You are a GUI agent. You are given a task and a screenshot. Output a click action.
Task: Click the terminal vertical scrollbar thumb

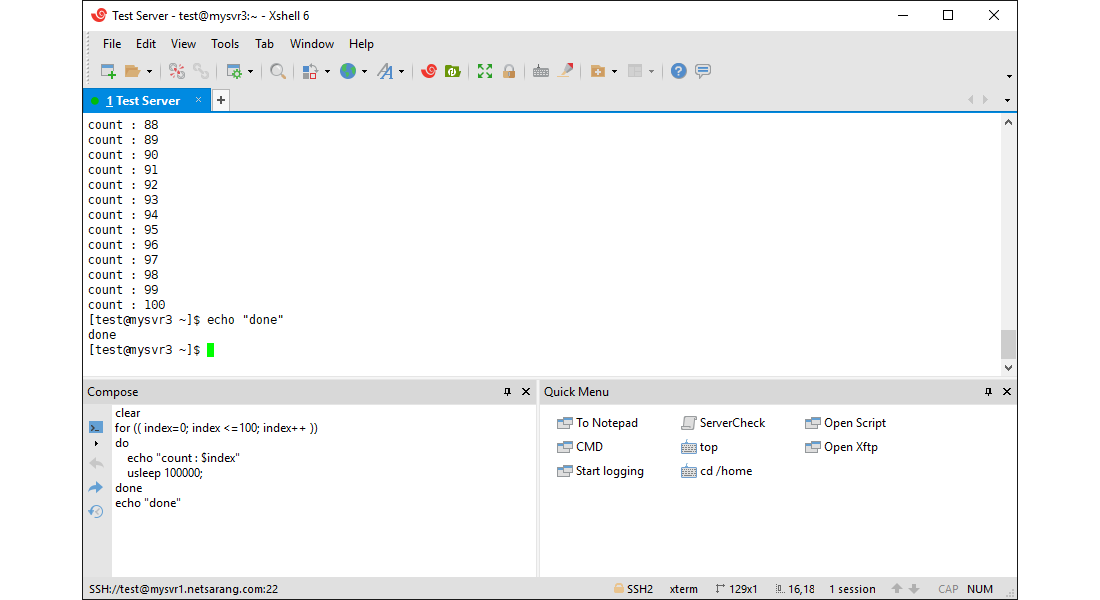pyautogui.click(x=1007, y=344)
